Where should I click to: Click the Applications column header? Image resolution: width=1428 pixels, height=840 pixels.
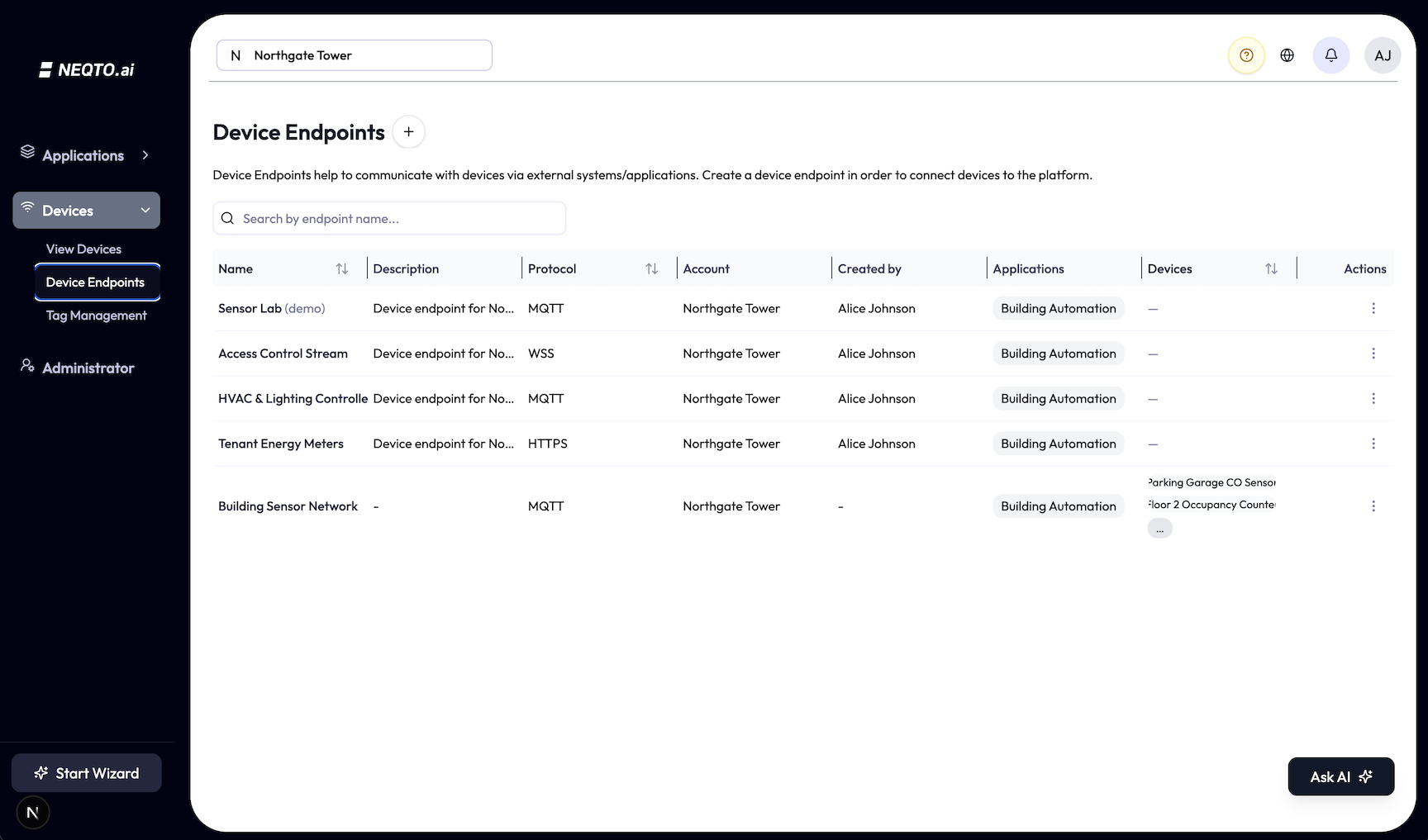click(1028, 269)
